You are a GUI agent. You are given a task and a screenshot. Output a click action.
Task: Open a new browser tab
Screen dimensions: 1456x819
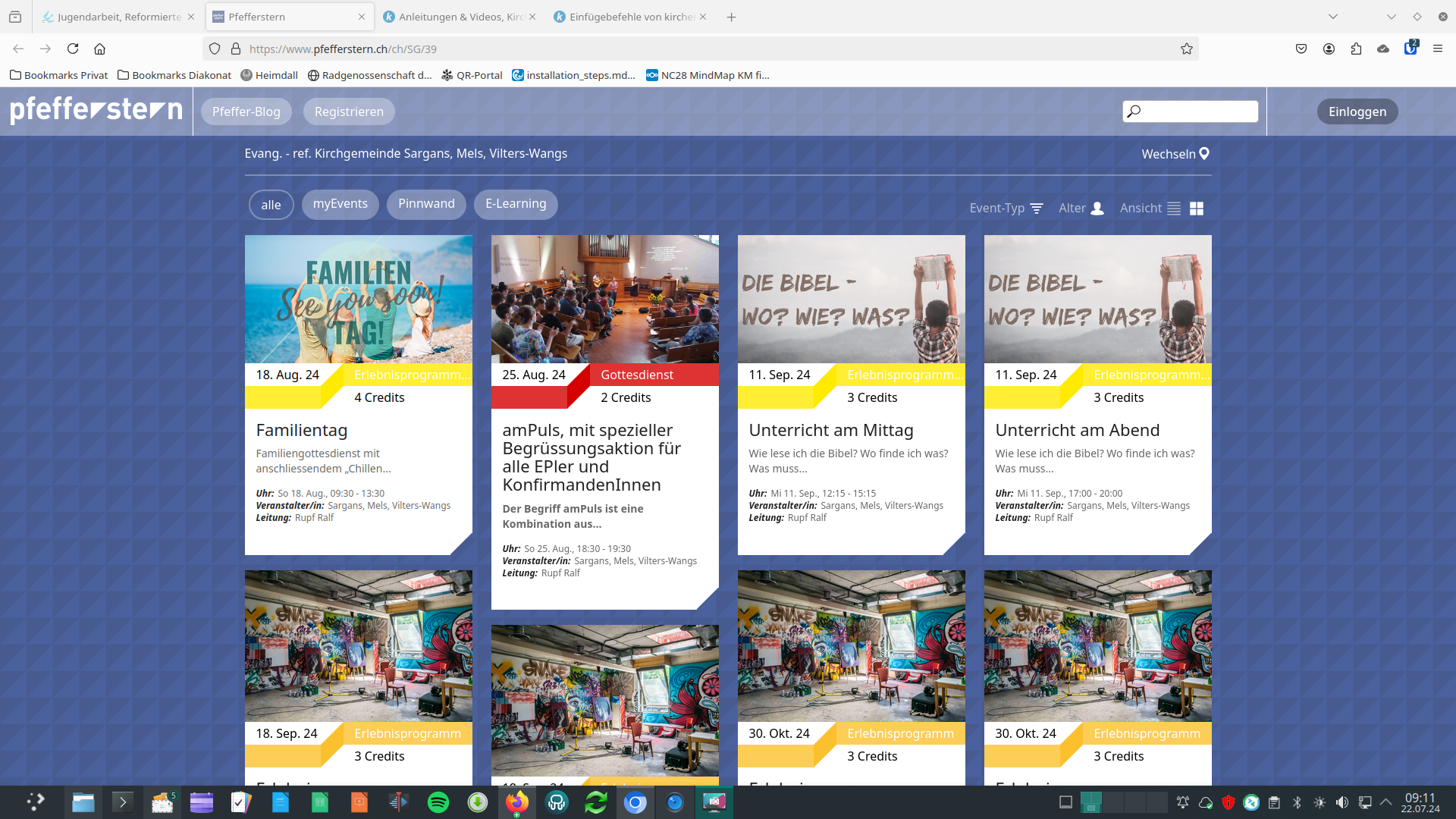(731, 17)
